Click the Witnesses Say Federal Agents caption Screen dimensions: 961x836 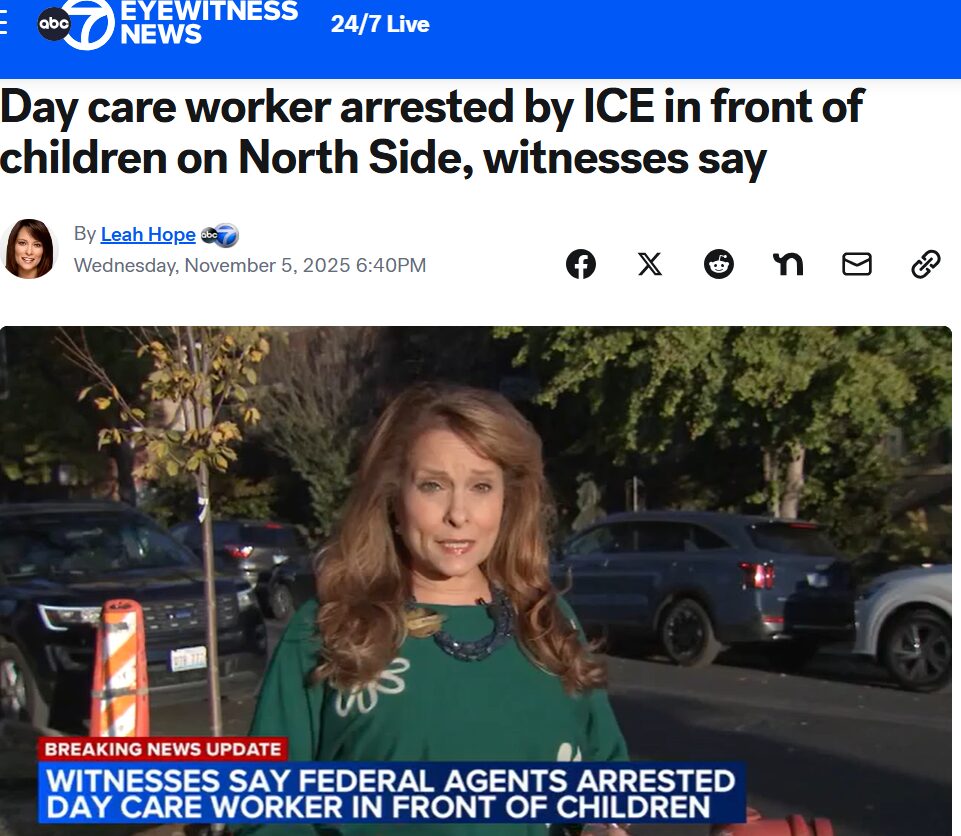391,793
